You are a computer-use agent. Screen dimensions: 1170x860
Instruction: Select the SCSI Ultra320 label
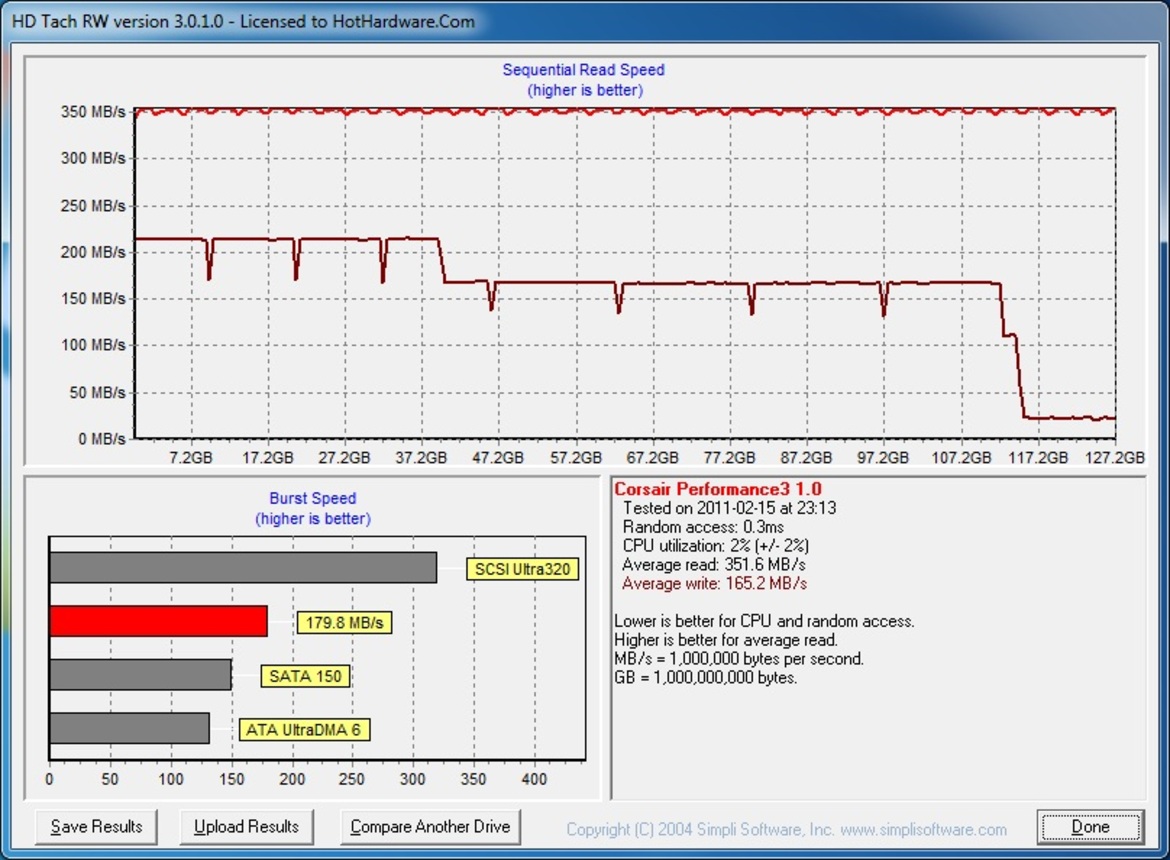pos(522,569)
